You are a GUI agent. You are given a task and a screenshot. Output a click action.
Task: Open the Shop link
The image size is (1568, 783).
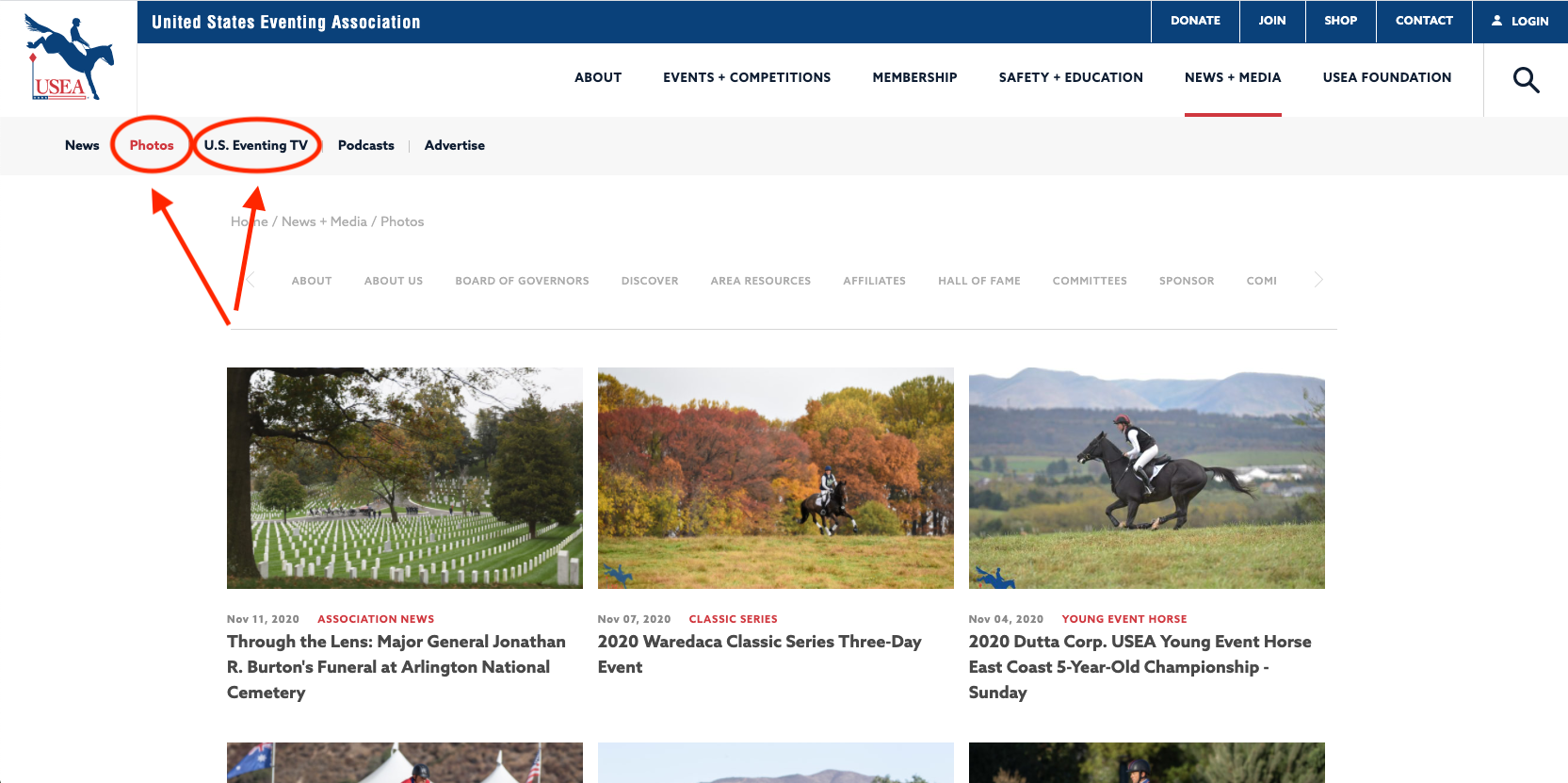[x=1340, y=21]
